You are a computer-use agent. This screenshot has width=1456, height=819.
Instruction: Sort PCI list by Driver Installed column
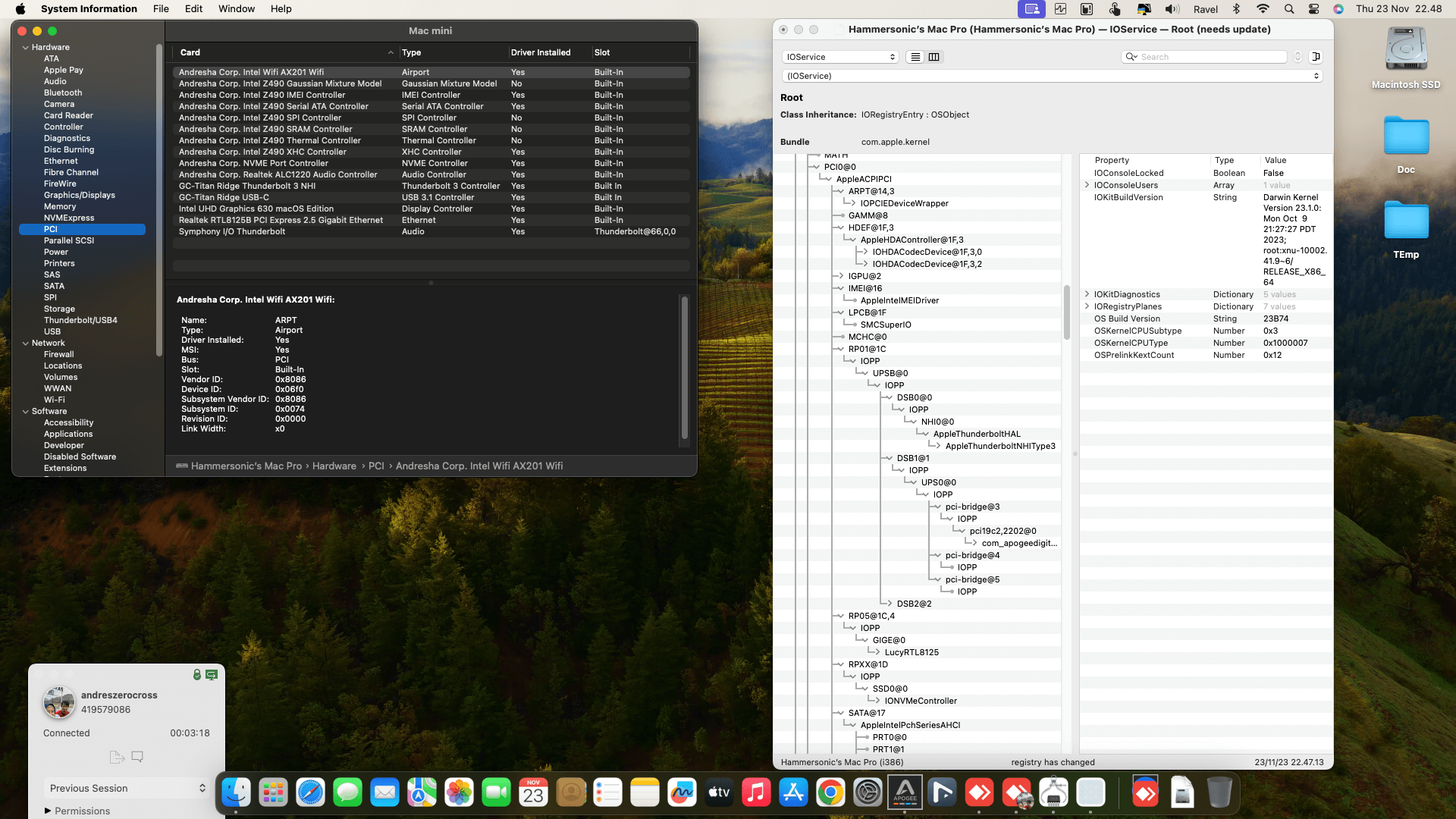tap(550, 52)
